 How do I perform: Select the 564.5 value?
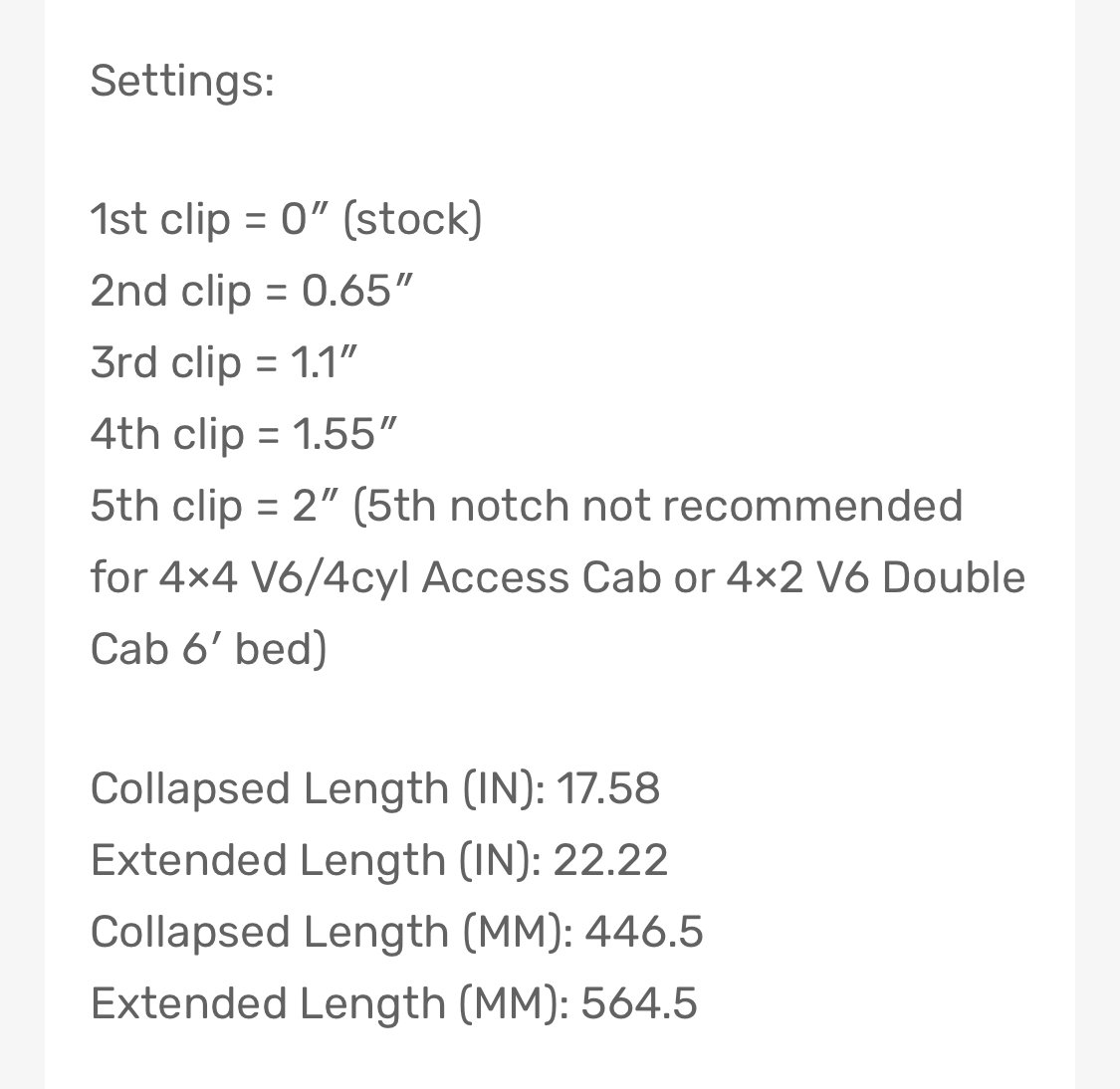point(639,1004)
